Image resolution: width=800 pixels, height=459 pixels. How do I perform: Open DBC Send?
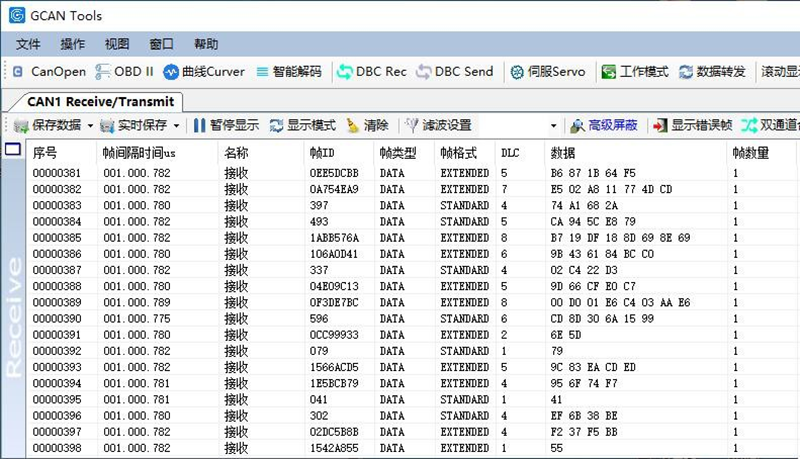click(x=454, y=72)
